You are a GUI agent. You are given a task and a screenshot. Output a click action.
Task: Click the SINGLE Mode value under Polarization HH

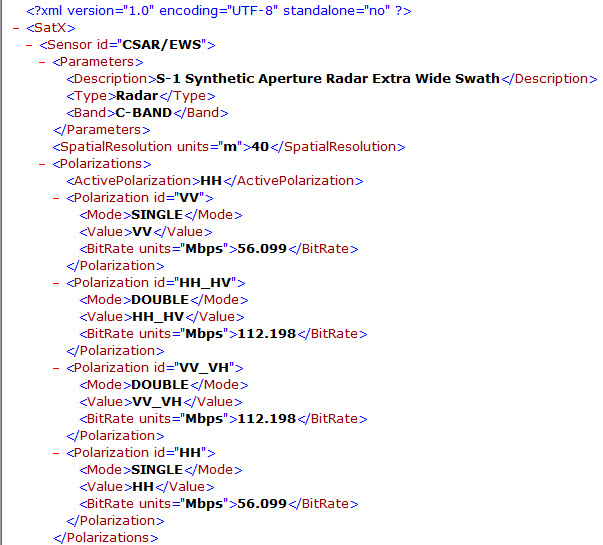click(157, 470)
